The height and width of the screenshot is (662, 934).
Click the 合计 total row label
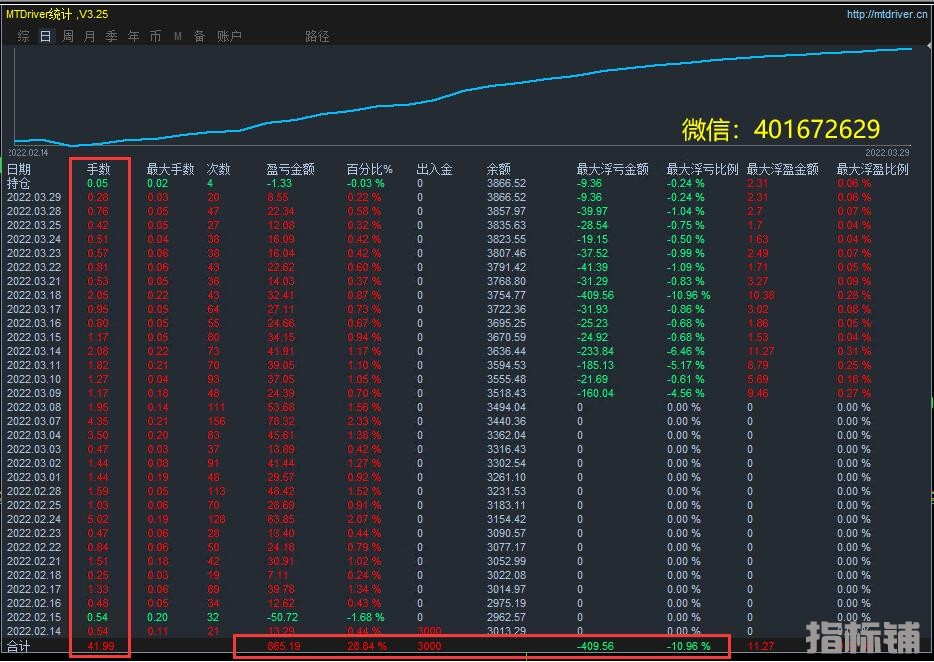(x=20, y=647)
